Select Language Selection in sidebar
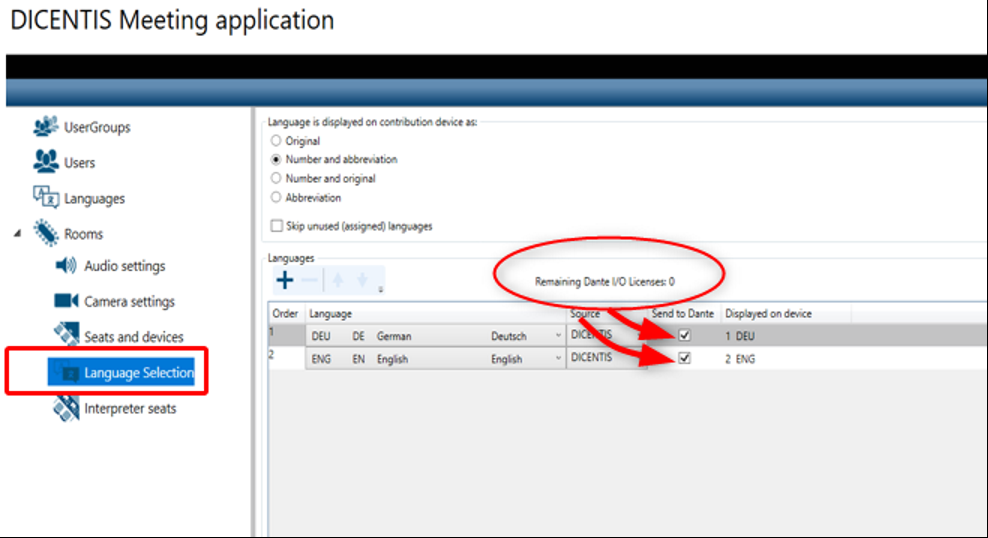This screenshot has height=538, width=988. 138,373
